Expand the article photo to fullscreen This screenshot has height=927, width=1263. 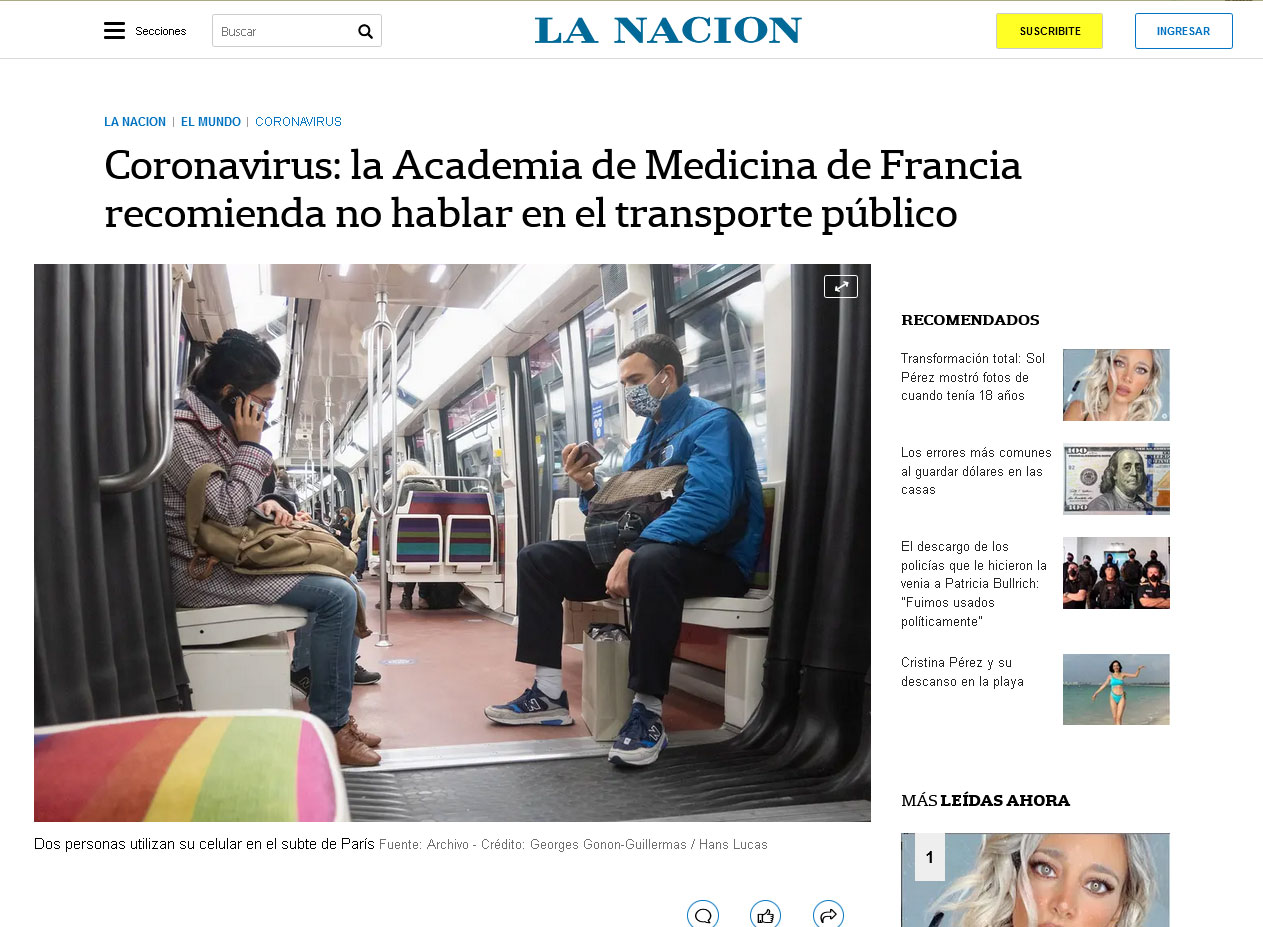point(841,286)
